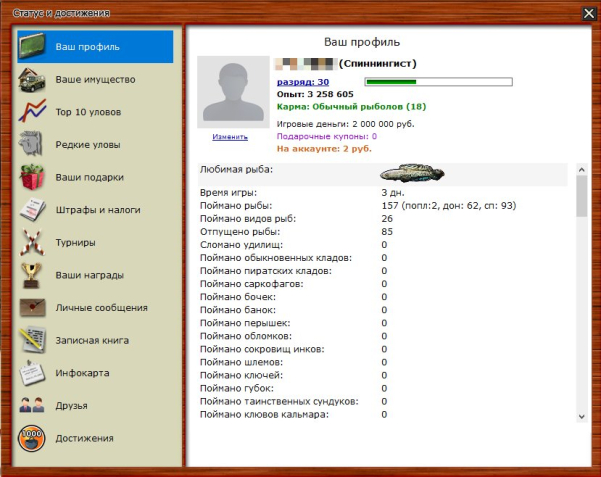
Task: Click the profile avatar placeholder image
Action: (231, 92)
